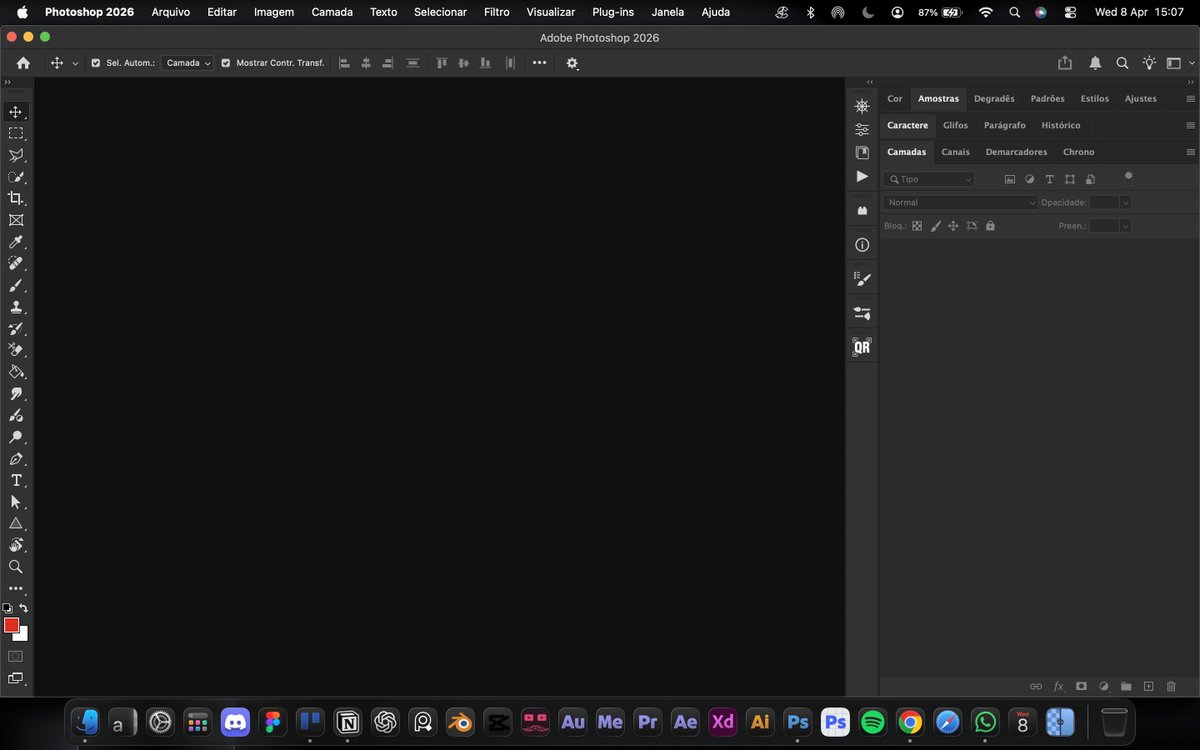
Task: Open the Caractere panel group menu
Action: [x=1190, y=125]
